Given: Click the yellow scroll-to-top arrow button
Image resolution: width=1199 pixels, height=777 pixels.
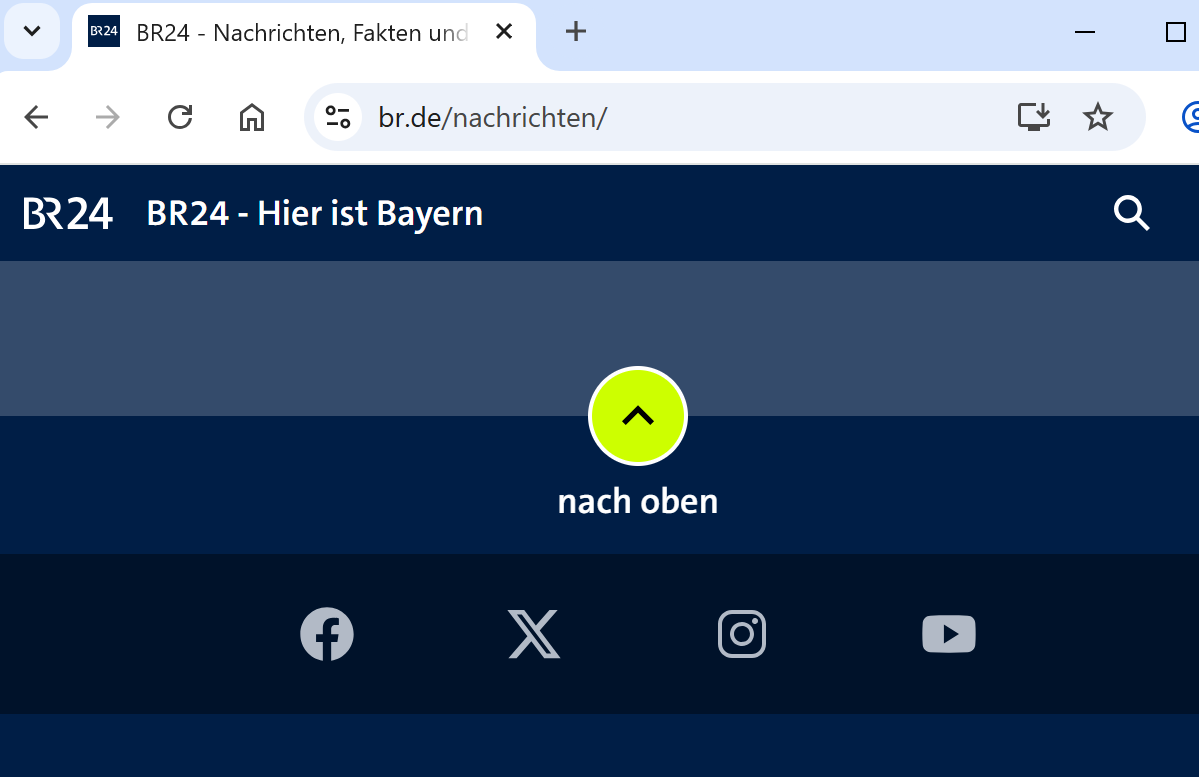Looking at the screenshot, I should (638, 416).
